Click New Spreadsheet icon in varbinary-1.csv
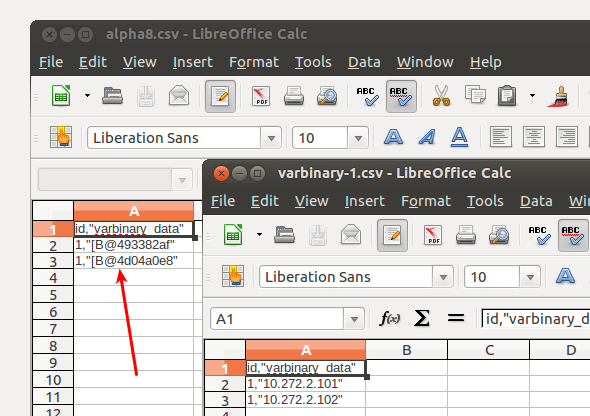590x416 pixels. [x=233, y=235]
